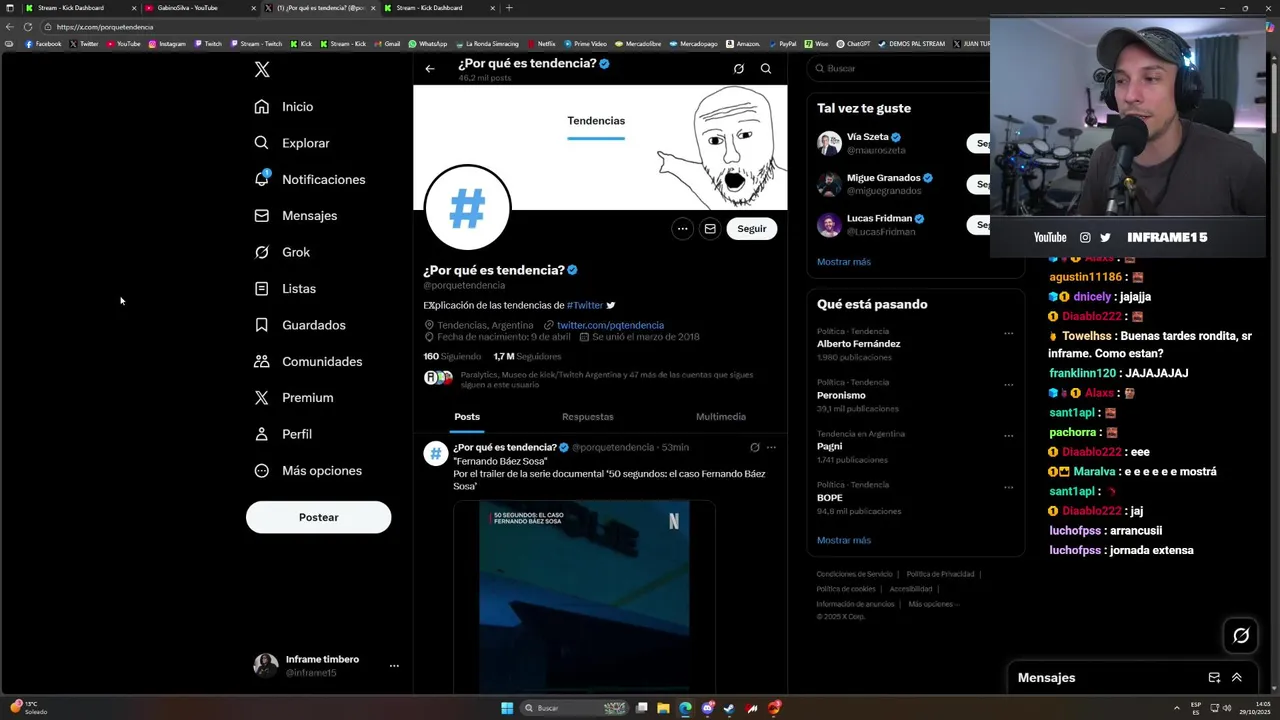Image resolution: width=1280 pixels, height=720 pixels.
Task: Click Mostrar más under Qué está pasando
Action: point(844,540)
